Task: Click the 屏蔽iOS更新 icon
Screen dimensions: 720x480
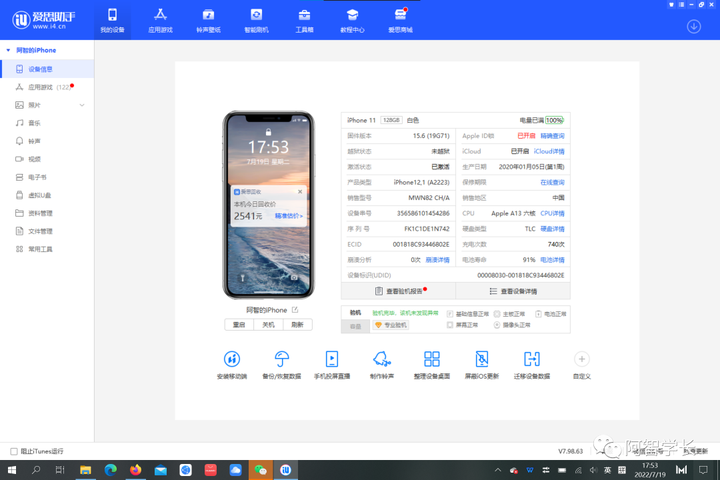Action: click(482, 359)
